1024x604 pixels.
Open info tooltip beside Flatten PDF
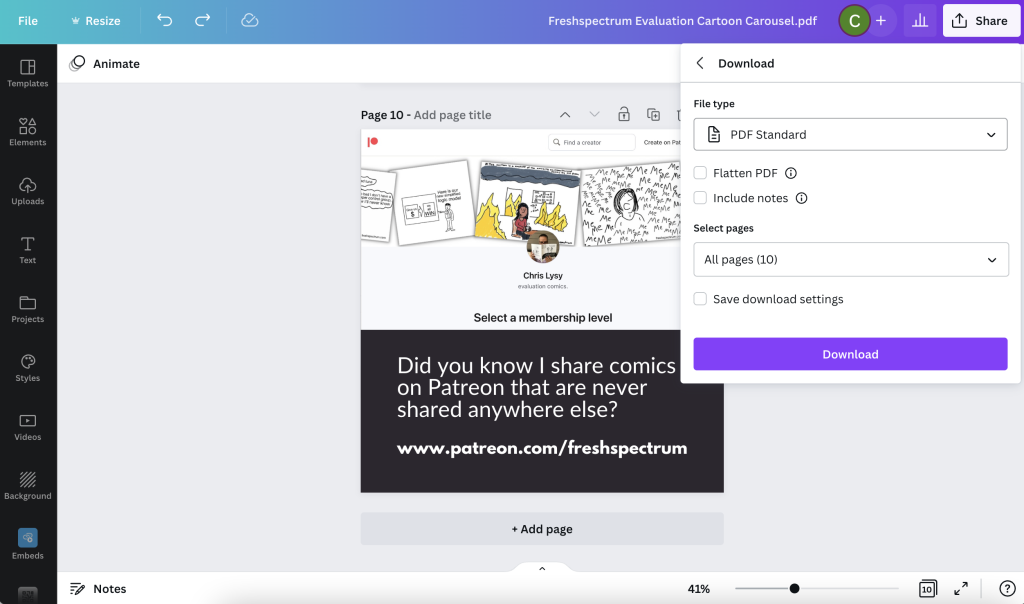click(791, 173)
